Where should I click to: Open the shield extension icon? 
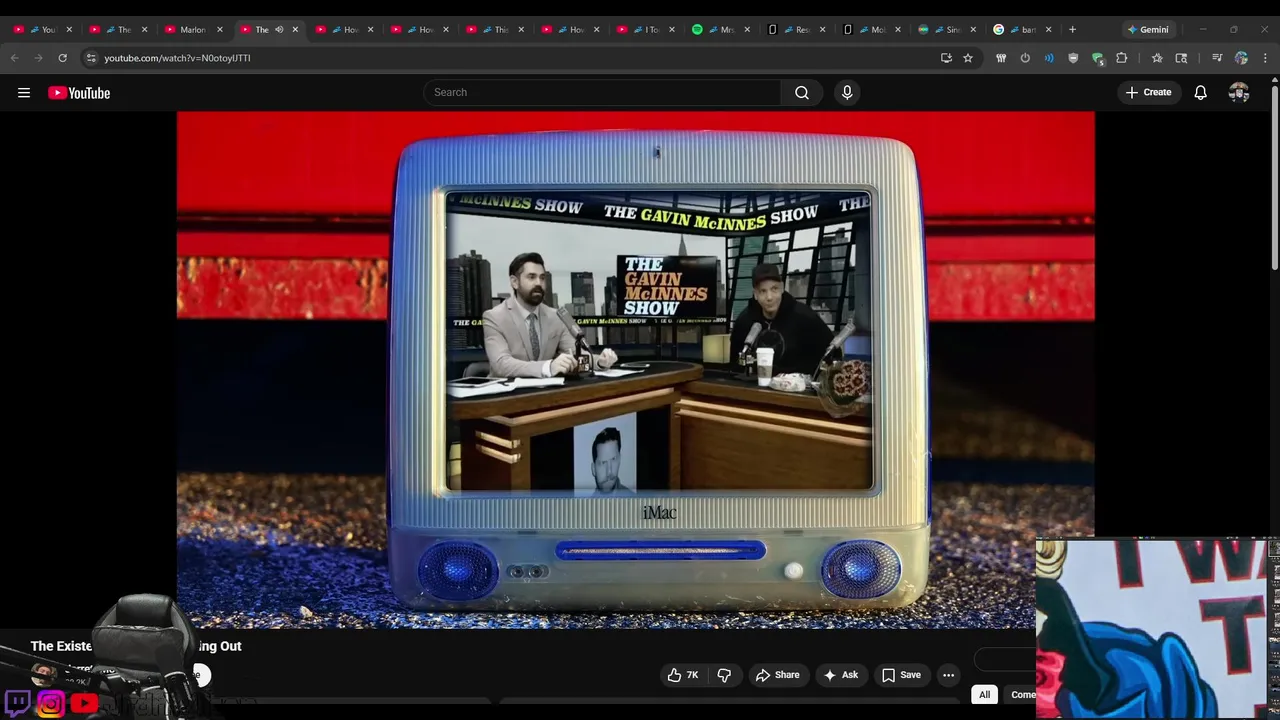tap(1073, 58)
